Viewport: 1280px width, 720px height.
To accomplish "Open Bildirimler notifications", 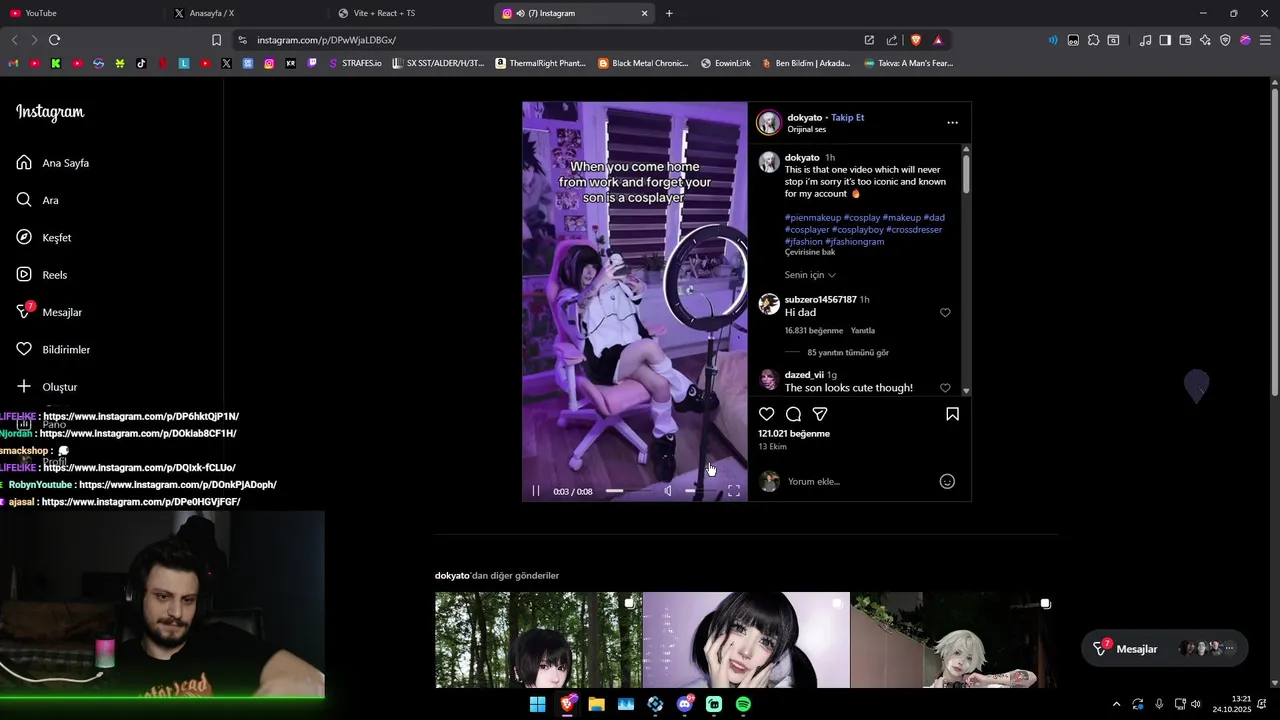I will [53, 349].
